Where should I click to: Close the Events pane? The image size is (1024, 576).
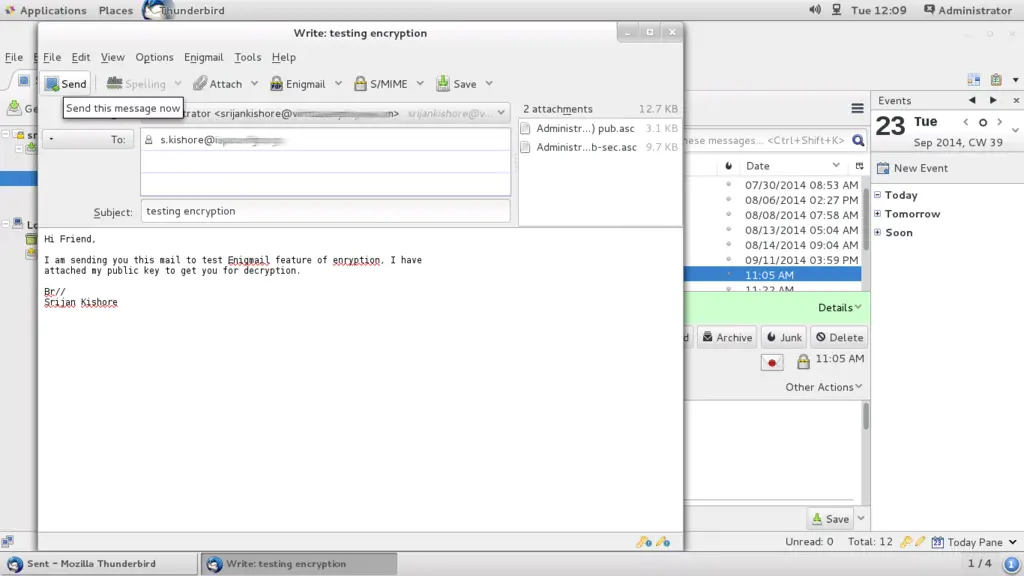(x=1016, y=101)
